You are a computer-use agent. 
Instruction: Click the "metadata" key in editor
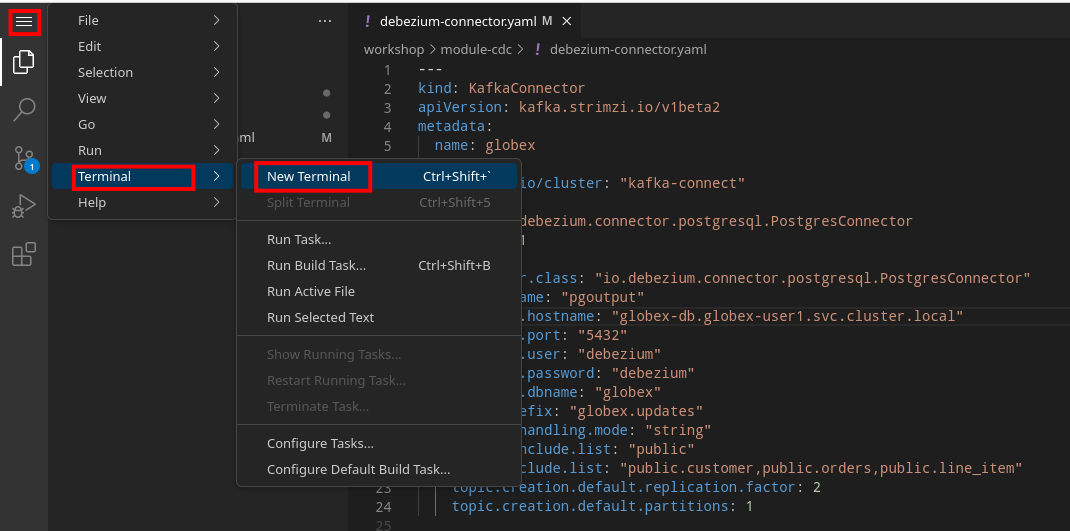click(452, 126)
